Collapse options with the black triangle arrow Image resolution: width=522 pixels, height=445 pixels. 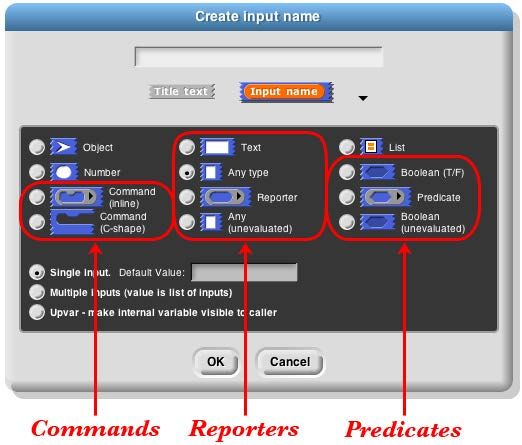point(363,98)
